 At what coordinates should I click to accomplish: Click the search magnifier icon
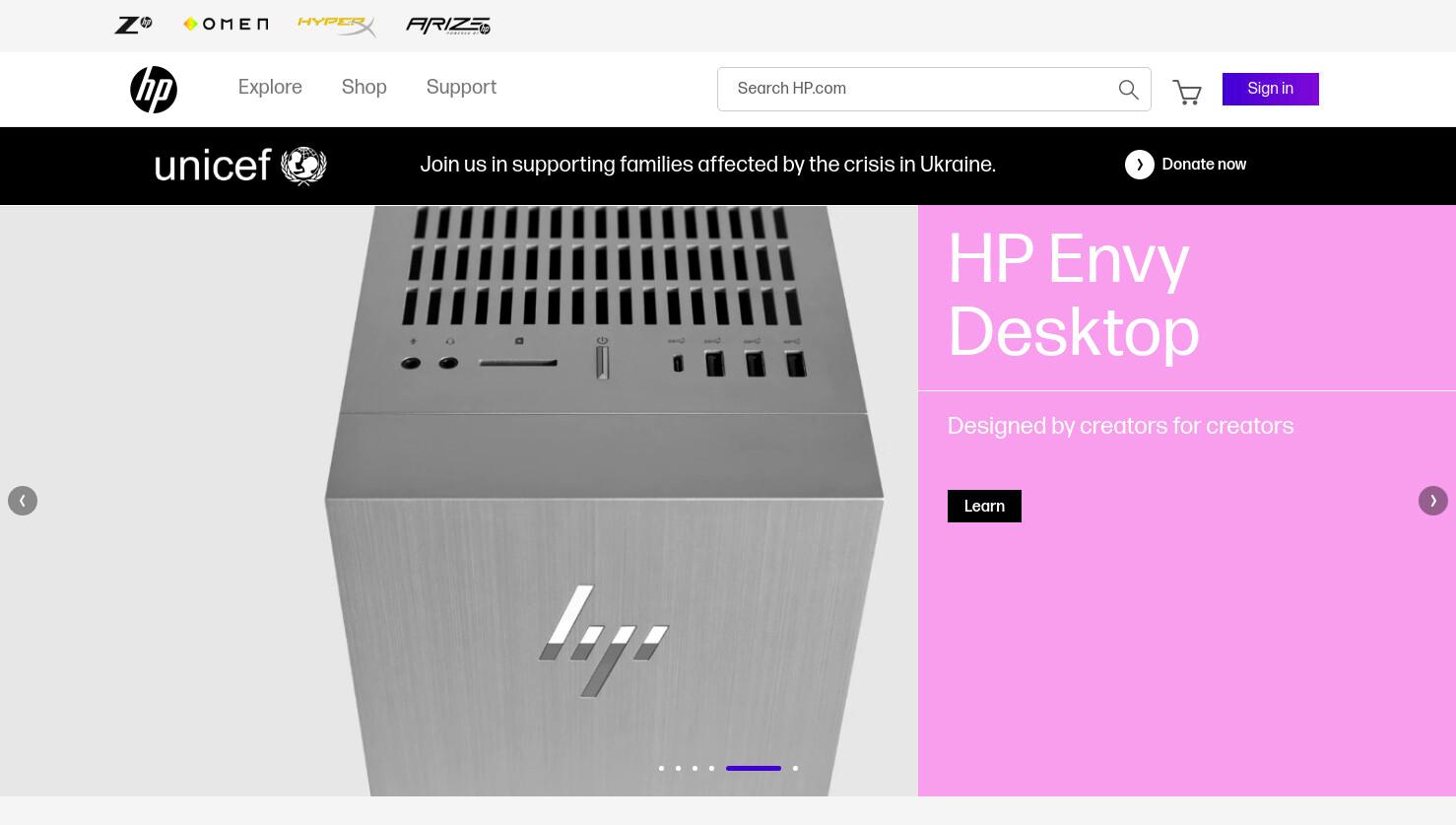(1129, 90)
